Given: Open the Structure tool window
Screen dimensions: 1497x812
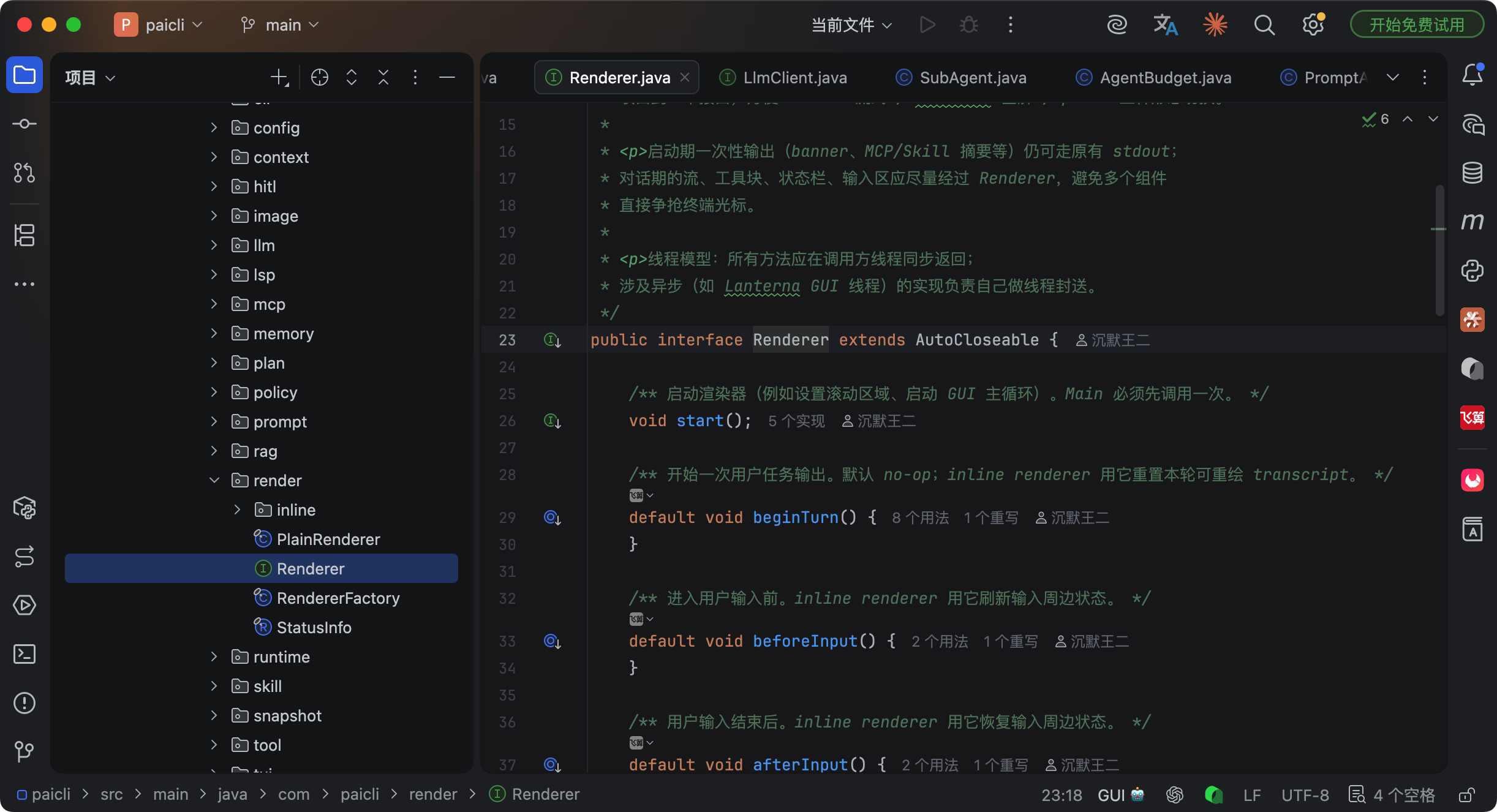Looking at the screenshot, I should click(x=25, y=235).
